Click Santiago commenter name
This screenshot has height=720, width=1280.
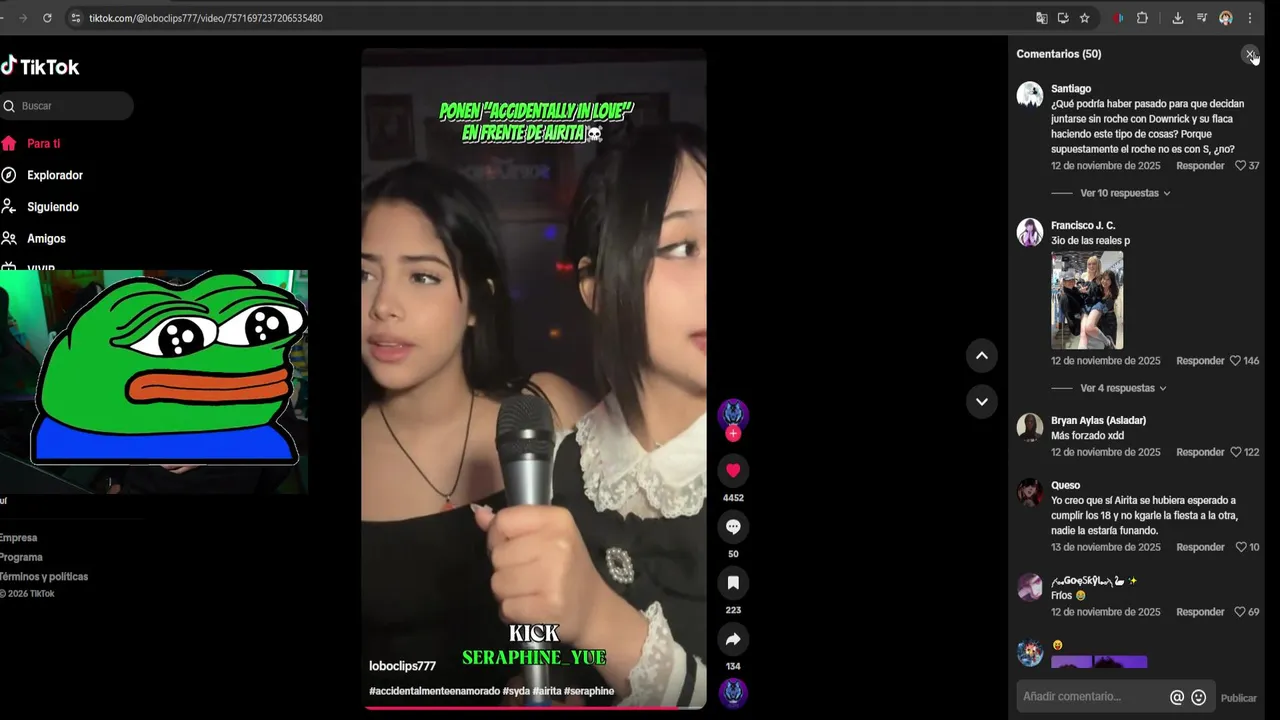pyautogui.click(x=1071, y=89)
